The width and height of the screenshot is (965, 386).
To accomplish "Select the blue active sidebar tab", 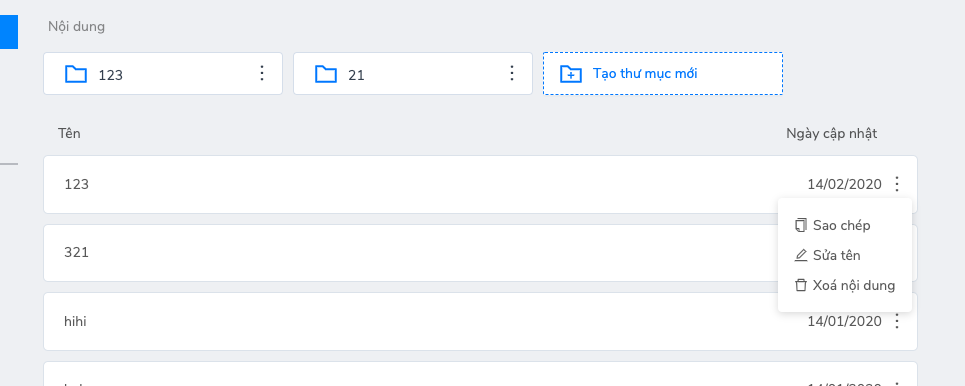I will point(9,32).
